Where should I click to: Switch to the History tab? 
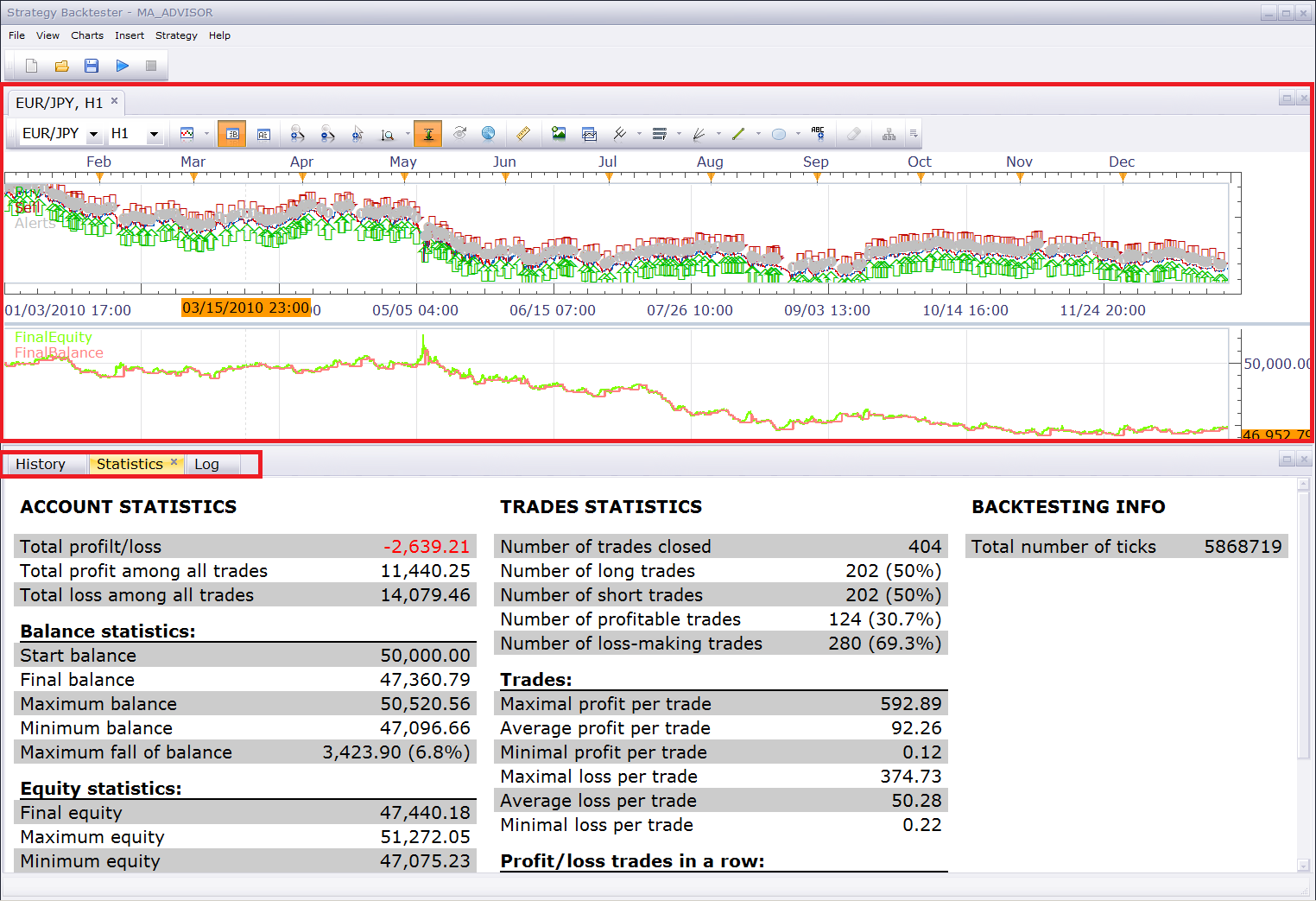41,464
